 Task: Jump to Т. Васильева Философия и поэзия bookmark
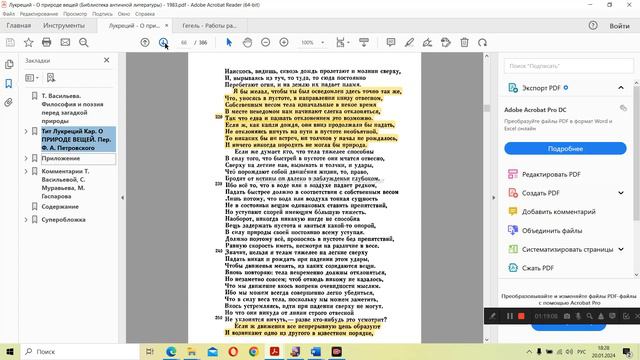(73, 108)
